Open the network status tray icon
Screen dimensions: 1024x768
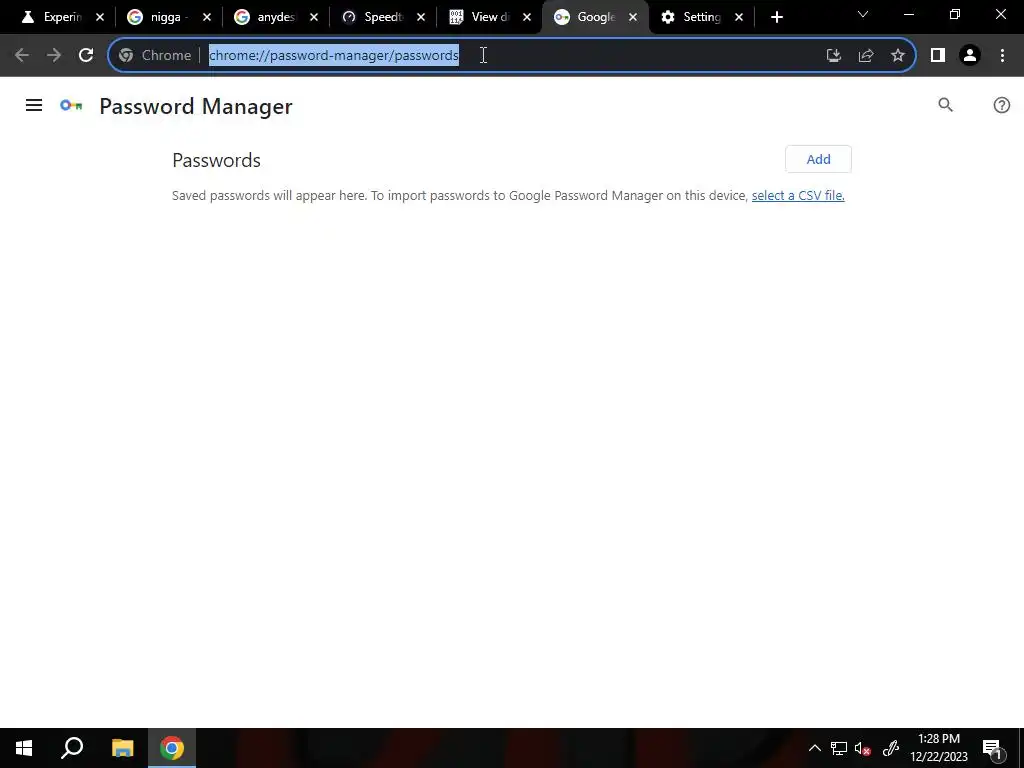(839, 748)
